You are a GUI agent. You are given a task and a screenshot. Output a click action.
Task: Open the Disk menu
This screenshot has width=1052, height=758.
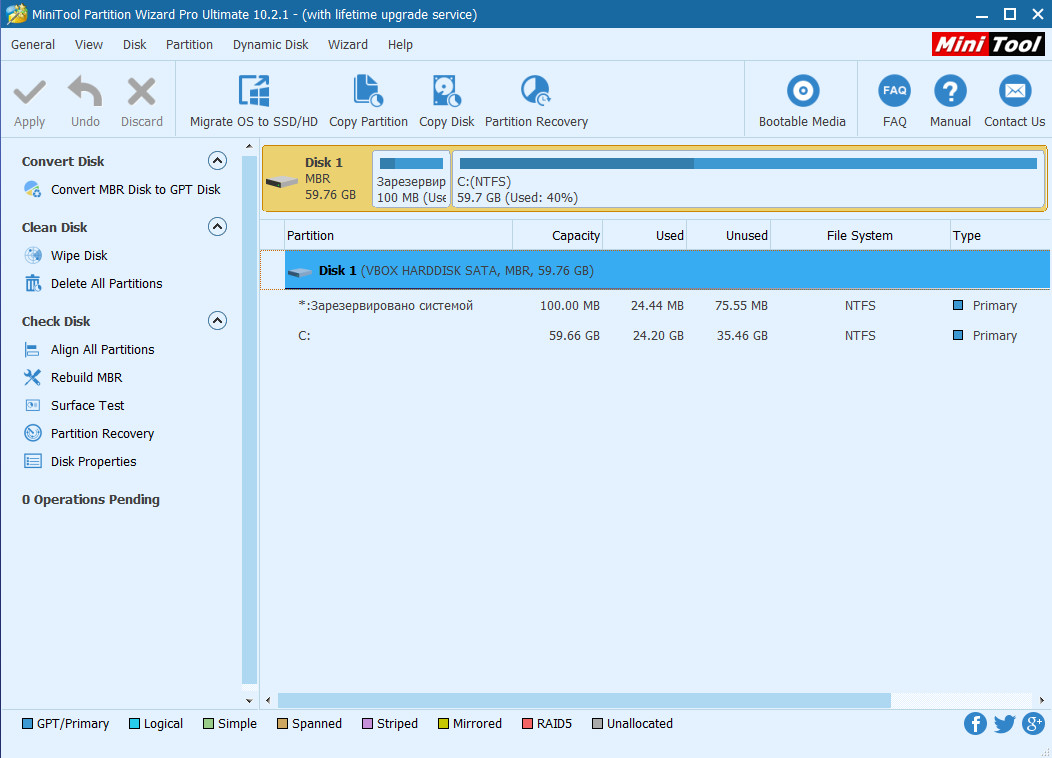pos(134,44)
